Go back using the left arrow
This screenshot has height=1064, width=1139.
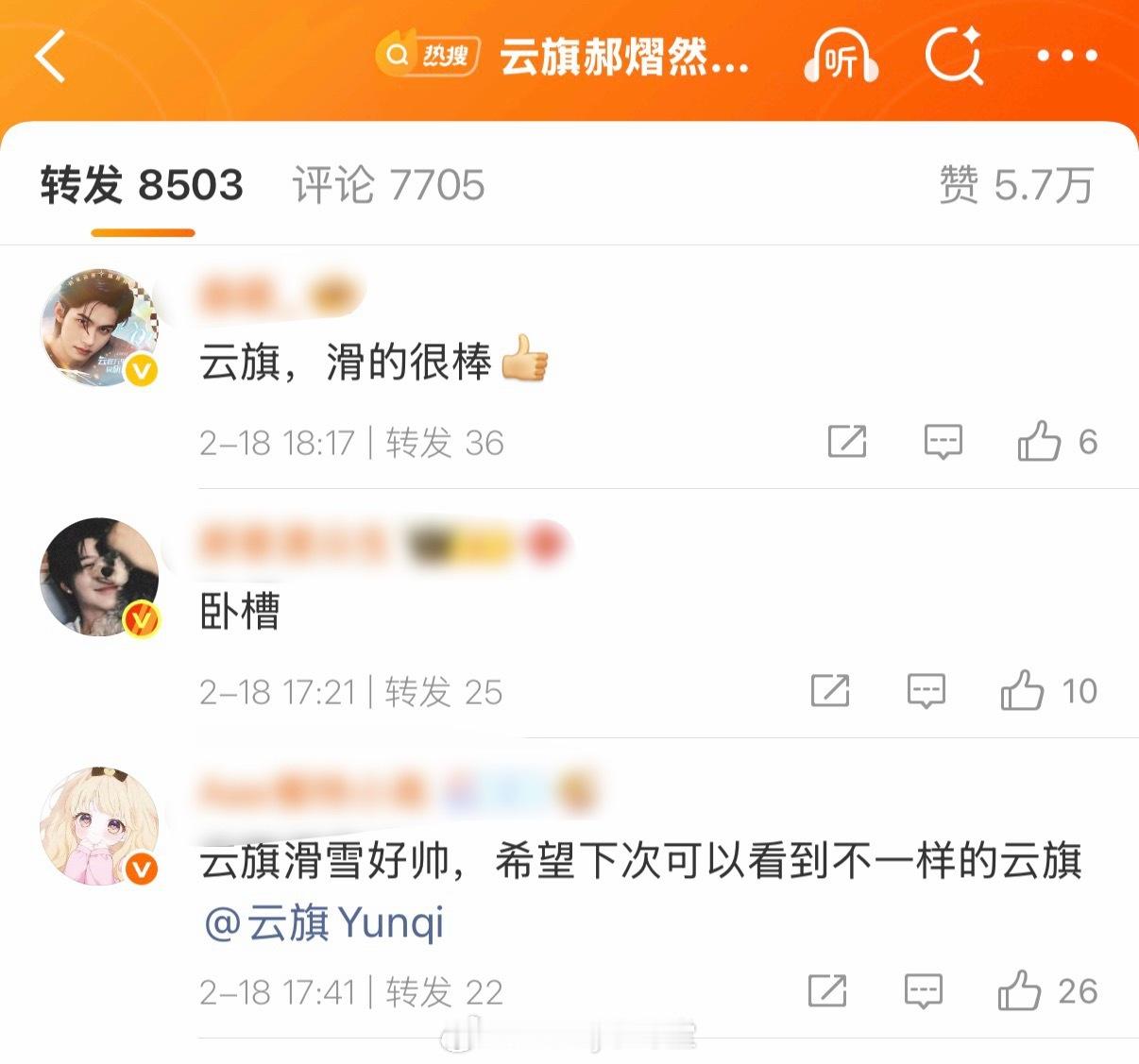51,57
